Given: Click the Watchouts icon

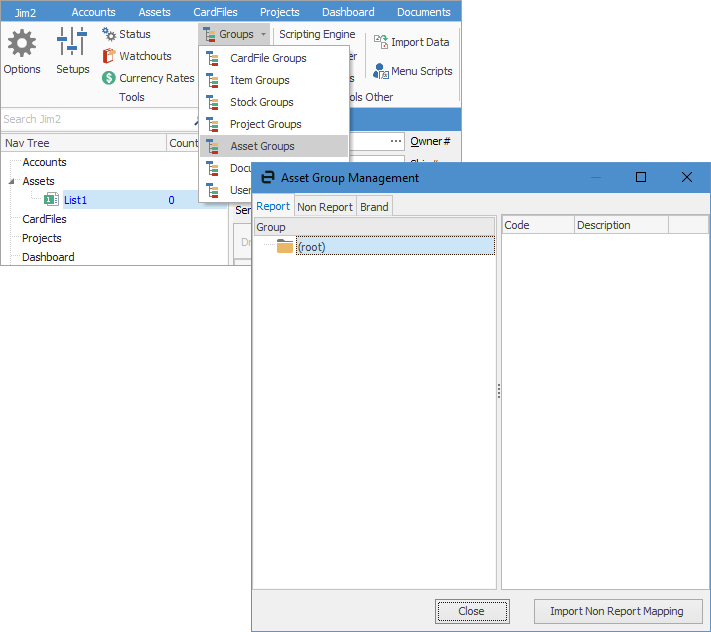Looking at the screenshot, I should (109, 56).
